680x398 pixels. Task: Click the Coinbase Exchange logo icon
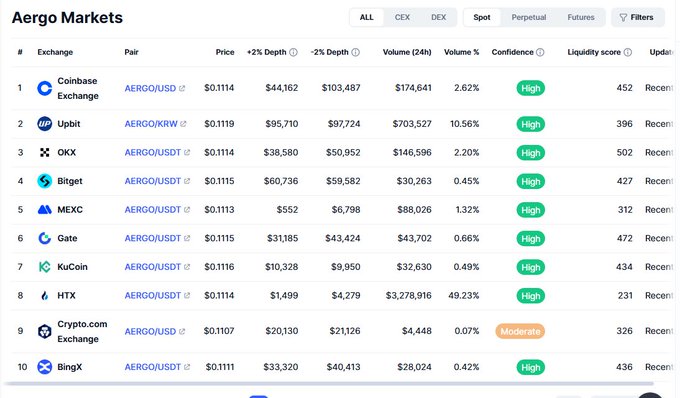pos(44,88)
